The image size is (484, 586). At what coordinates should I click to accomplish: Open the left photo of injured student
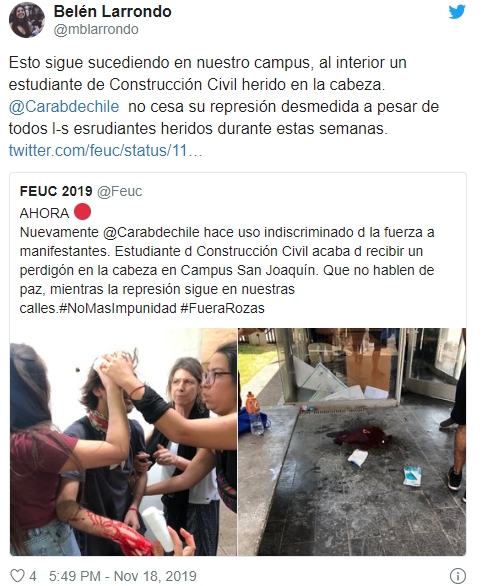[x=123, y=442]
